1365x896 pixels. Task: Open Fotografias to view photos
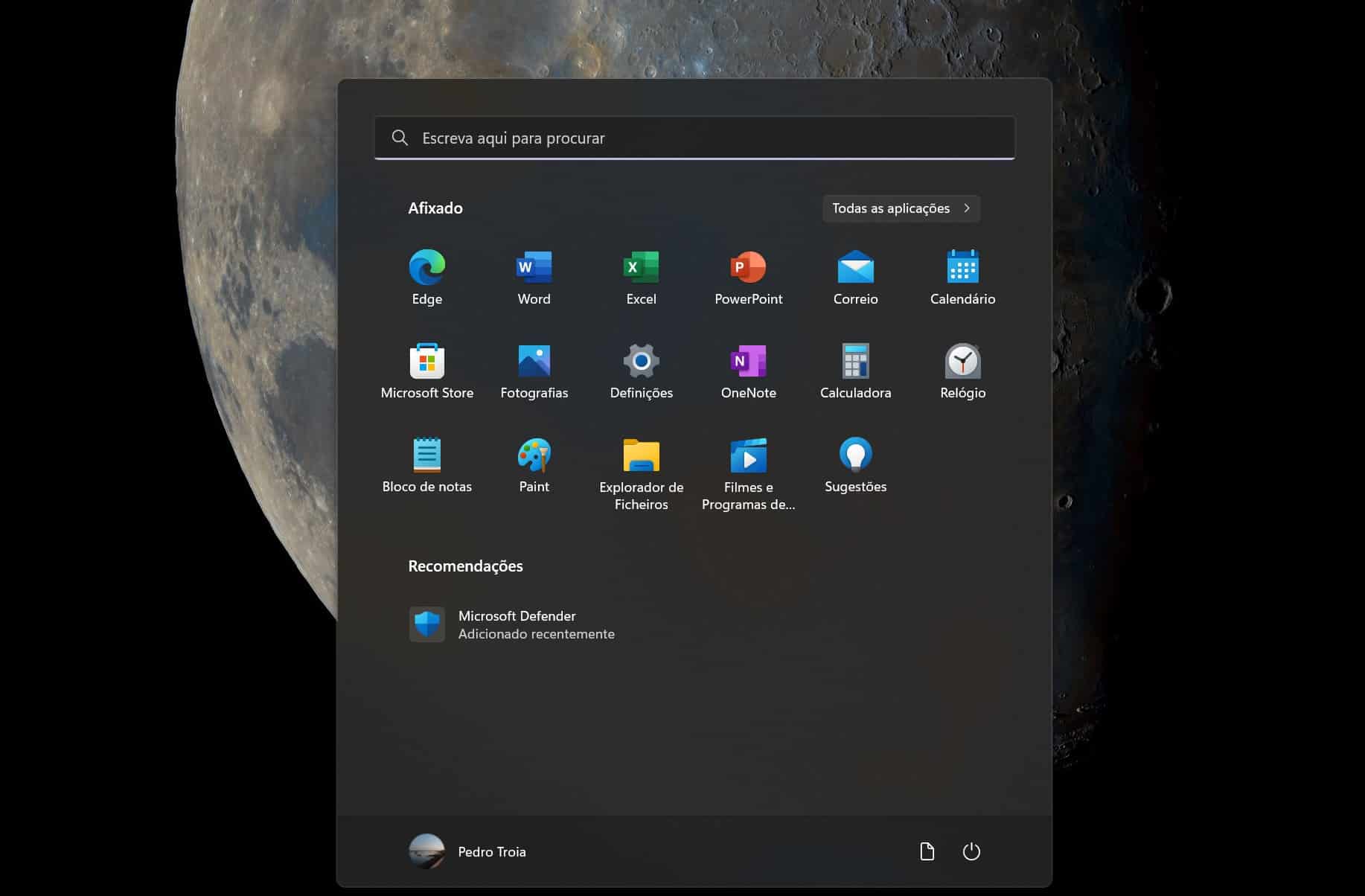click(x=534, y=362)
